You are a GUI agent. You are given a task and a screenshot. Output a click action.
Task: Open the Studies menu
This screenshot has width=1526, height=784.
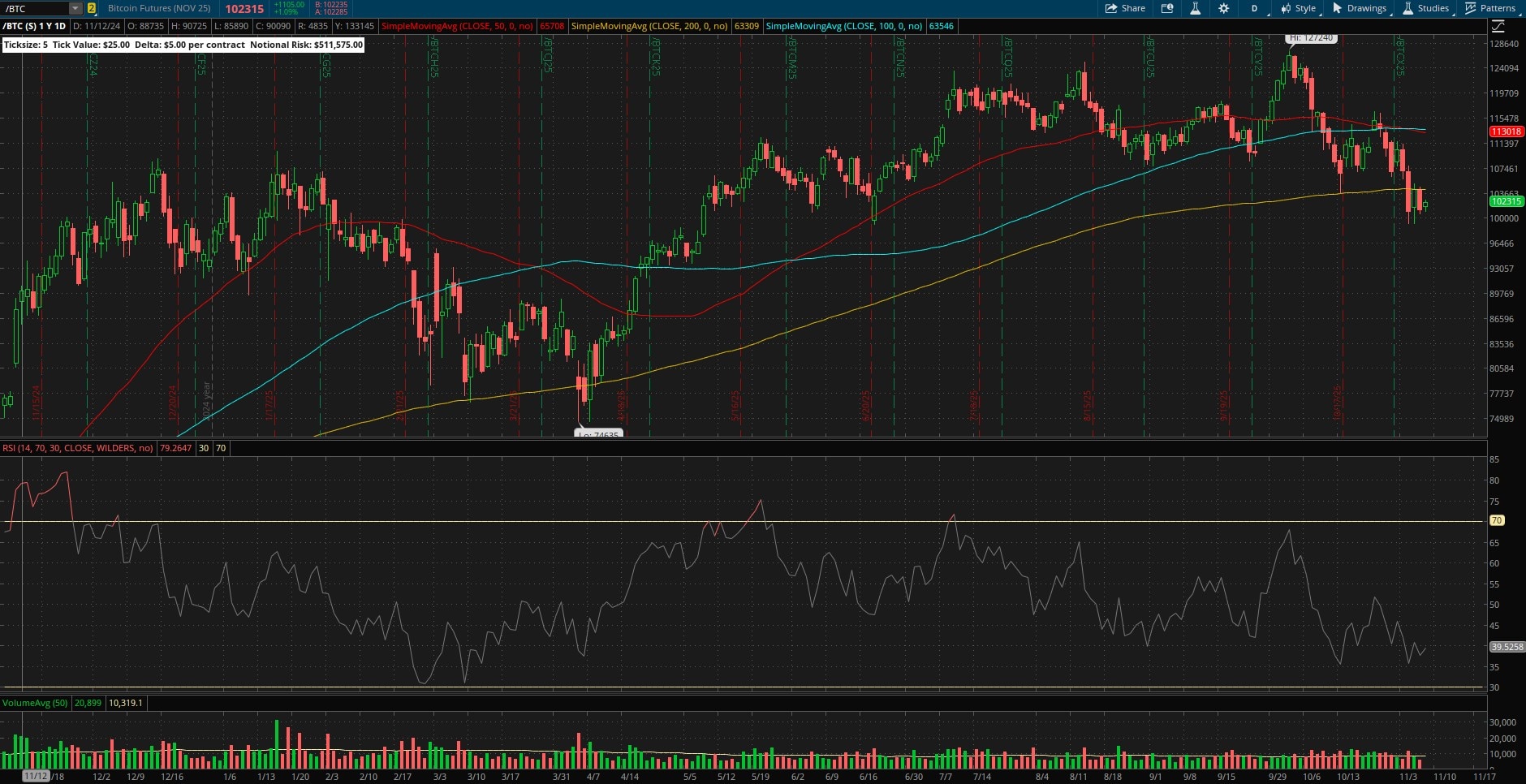[1425, 8]
